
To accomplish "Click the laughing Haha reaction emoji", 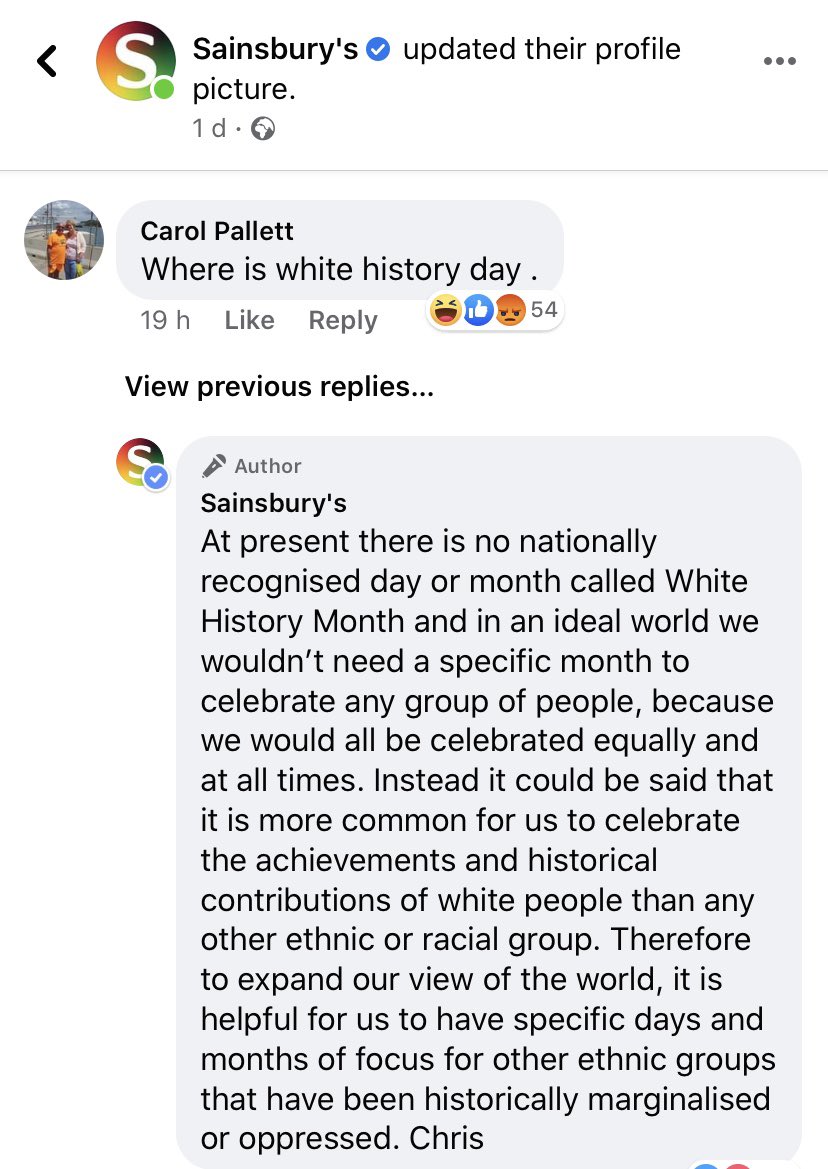I will tap(445, 311).
